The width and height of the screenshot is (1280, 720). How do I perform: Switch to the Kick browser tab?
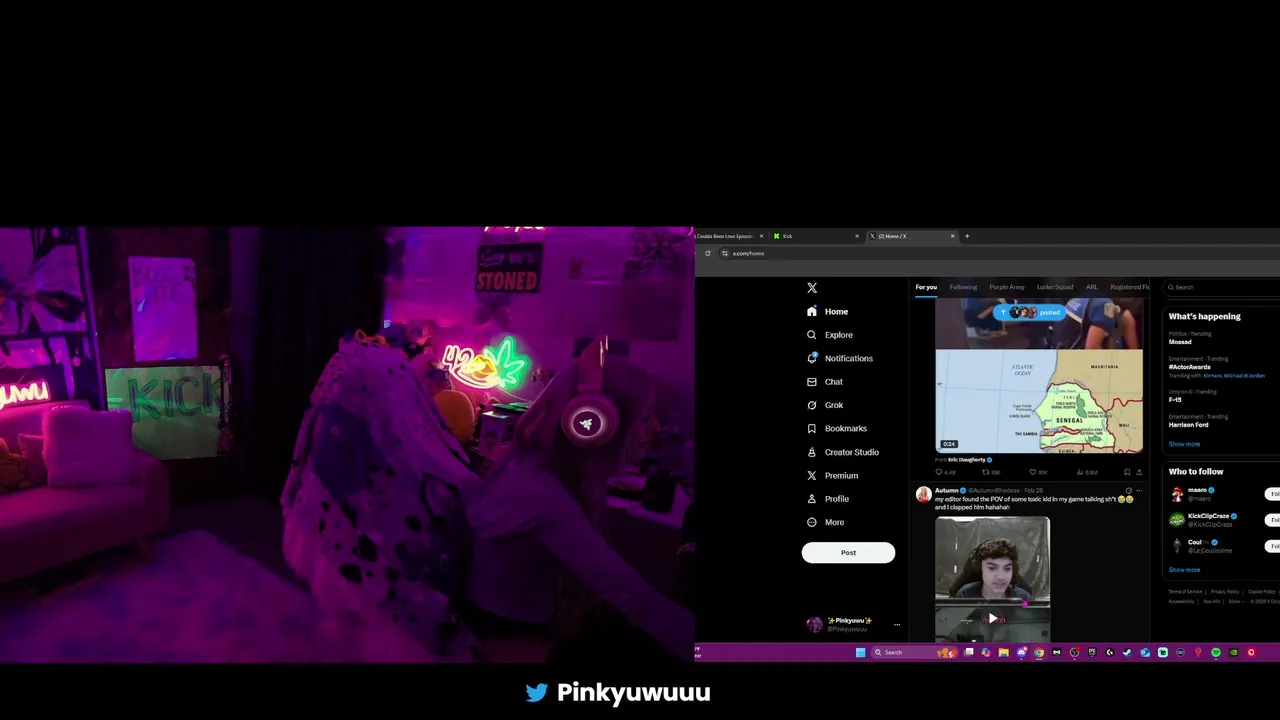pos(815,236)
